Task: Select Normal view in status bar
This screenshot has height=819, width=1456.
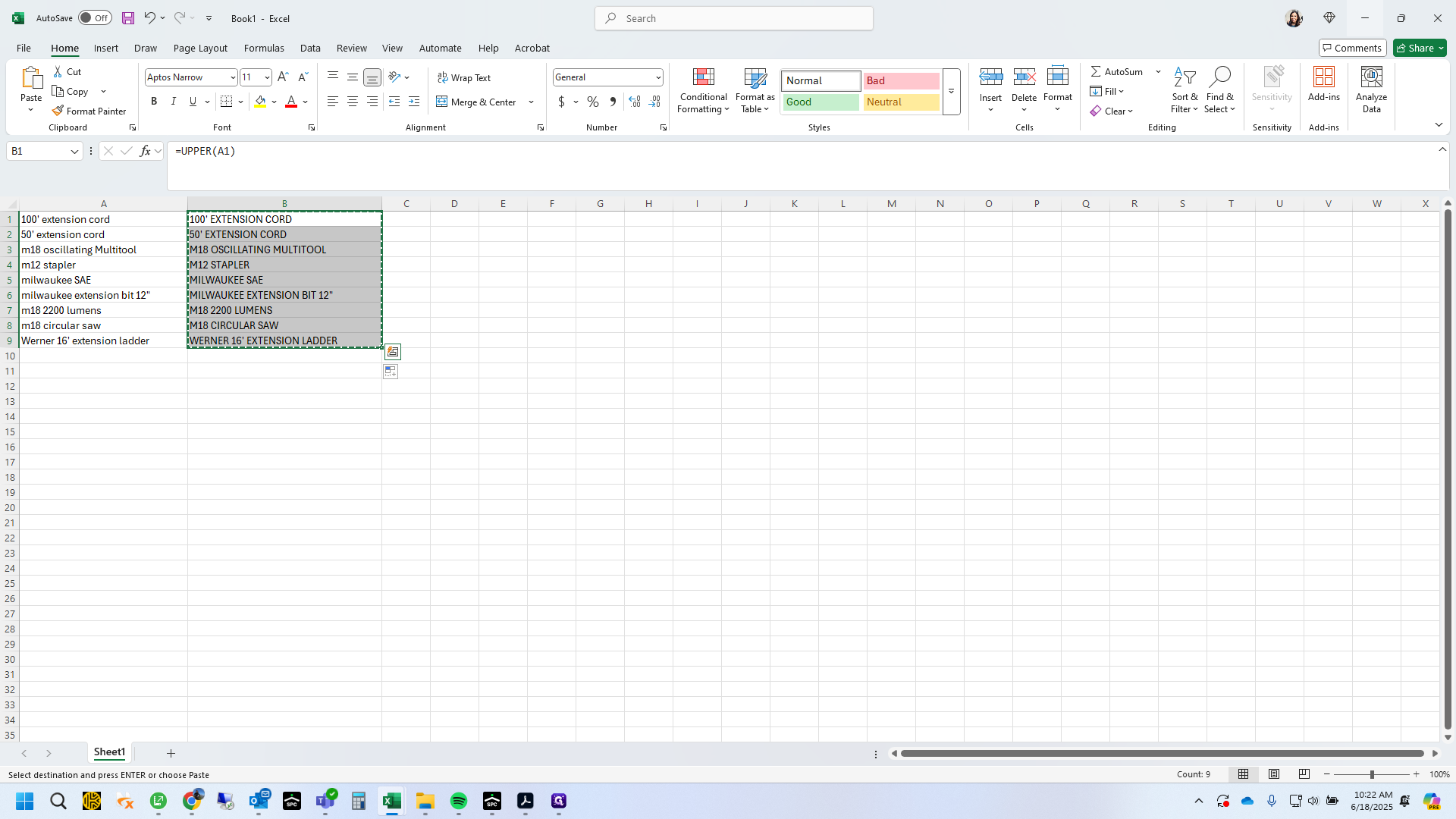Action: [x=1244, y=774]
